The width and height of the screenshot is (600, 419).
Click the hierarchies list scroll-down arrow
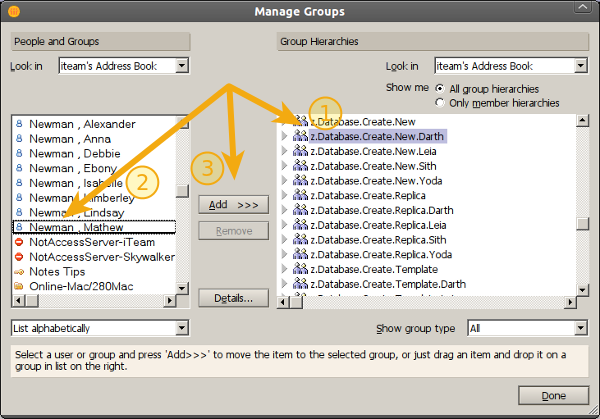click(x=582, y=290)
